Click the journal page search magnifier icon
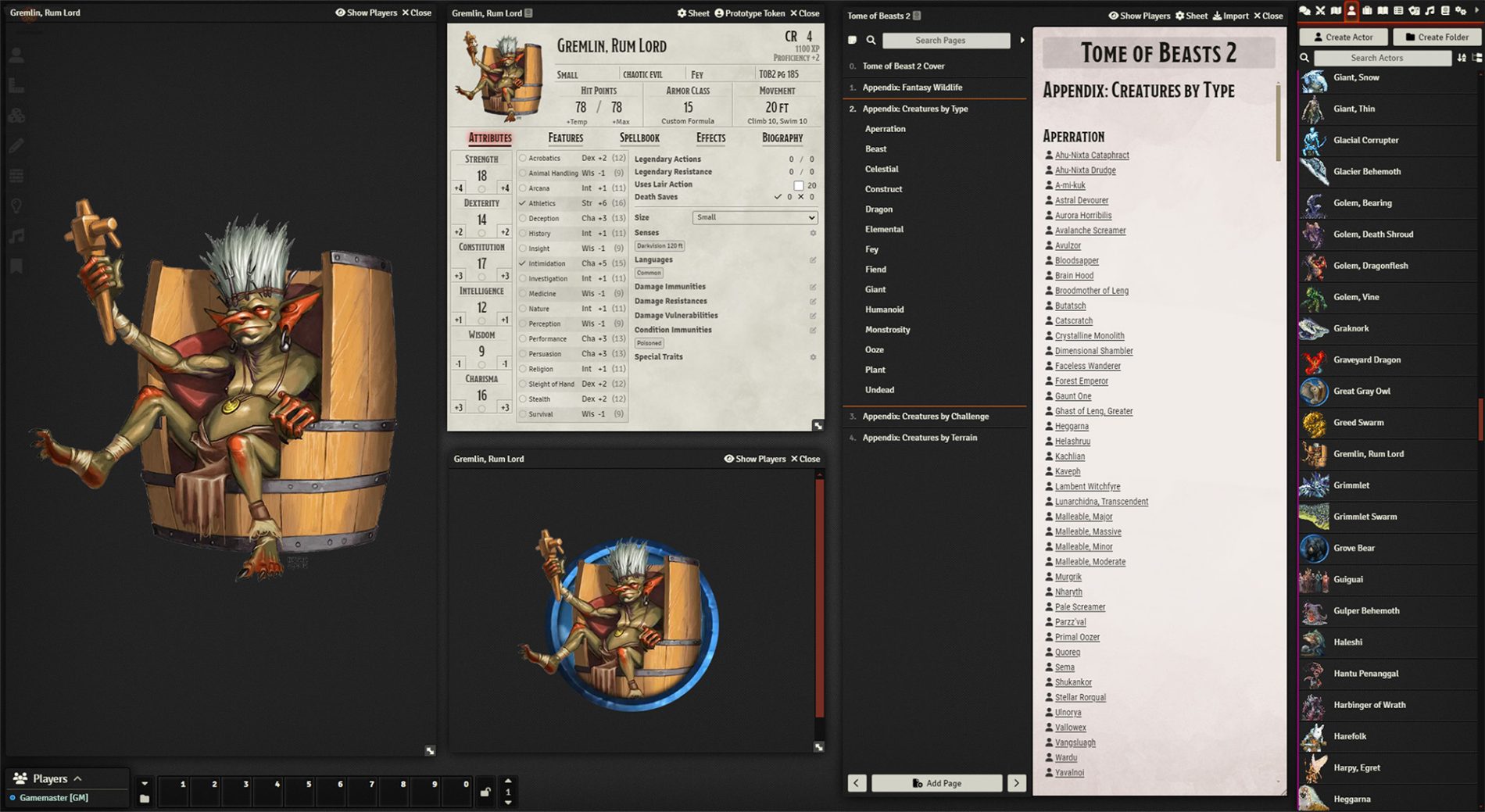1485x812 pixels. [871, 40]
